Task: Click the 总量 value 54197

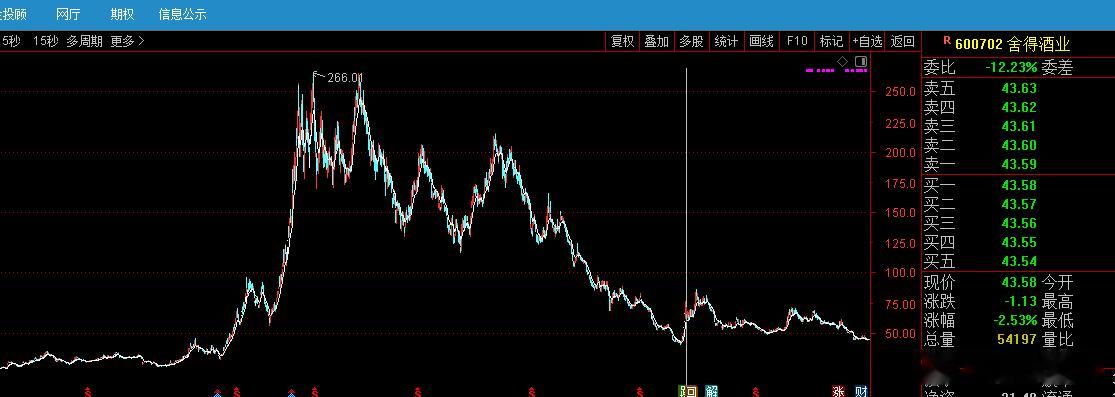Action: [x=1017, y=339]
